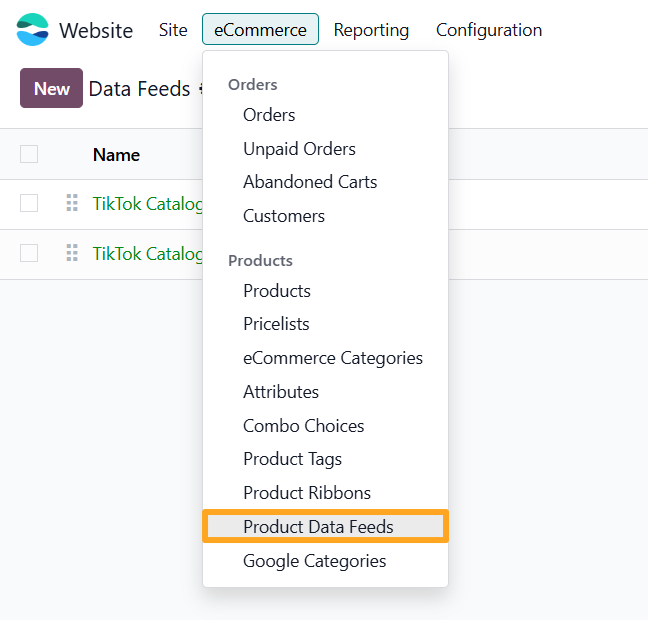Toggle the select-all checkbox in header
The image size is (648, 620).
pos(29,154)
